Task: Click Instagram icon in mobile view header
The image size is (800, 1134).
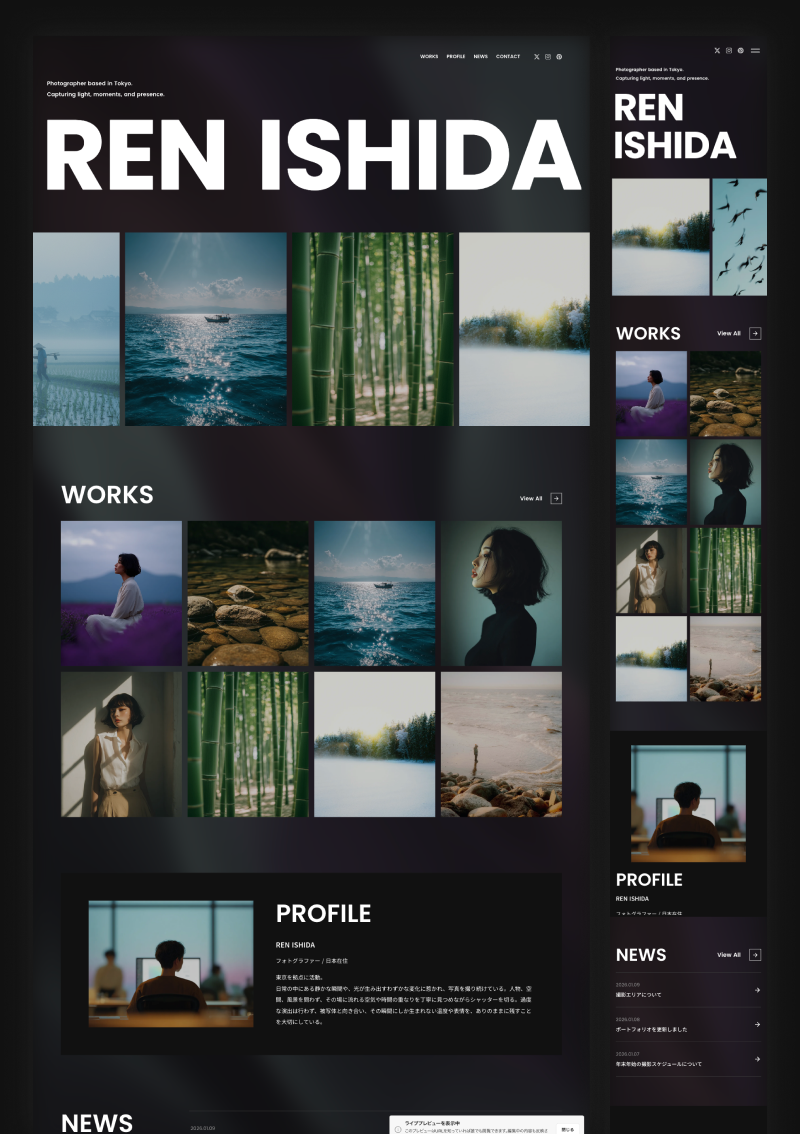Action: click(729, 51)
